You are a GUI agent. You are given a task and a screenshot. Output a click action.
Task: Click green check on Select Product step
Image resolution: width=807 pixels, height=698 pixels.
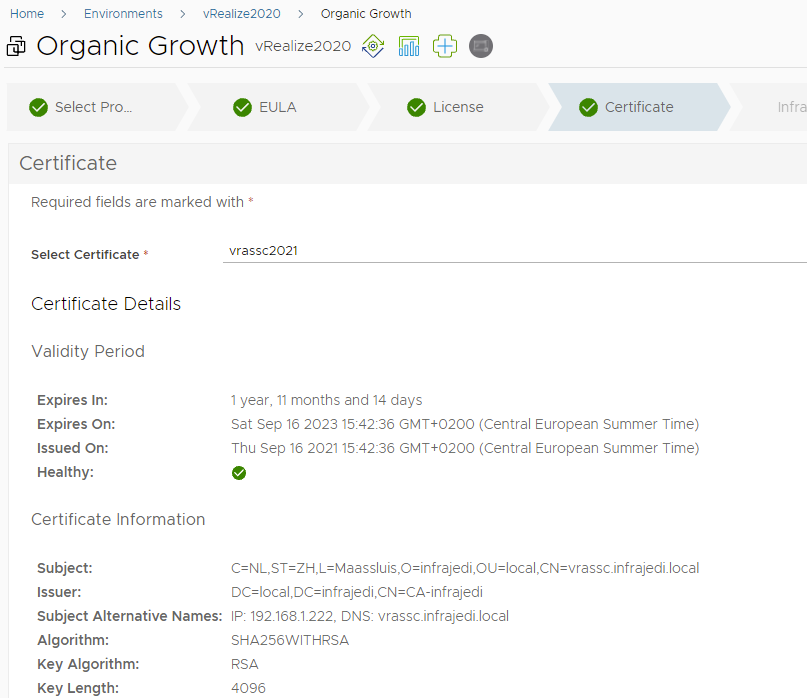coord(39,108)
